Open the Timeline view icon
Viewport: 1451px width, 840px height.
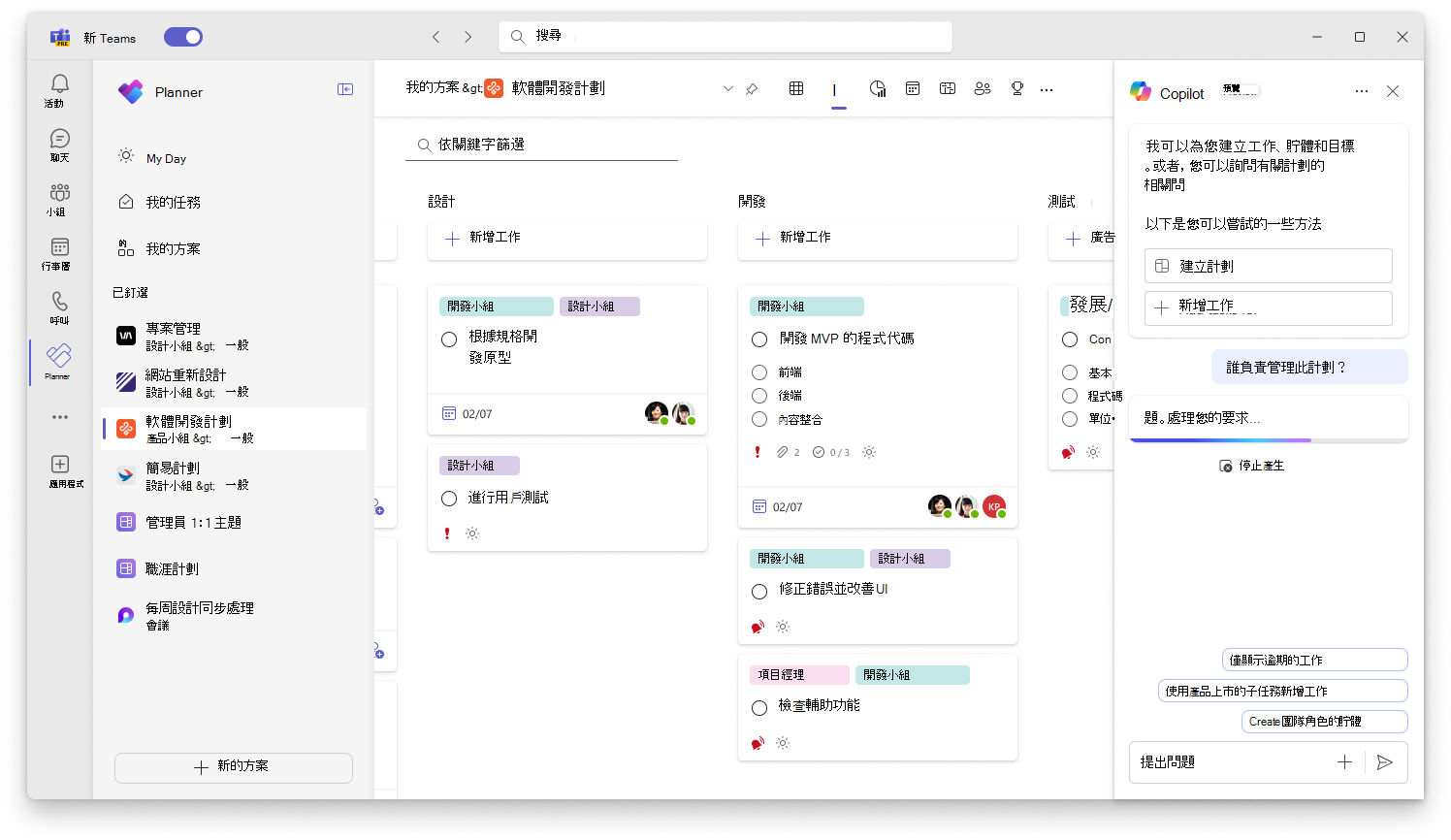coord(948,88)
